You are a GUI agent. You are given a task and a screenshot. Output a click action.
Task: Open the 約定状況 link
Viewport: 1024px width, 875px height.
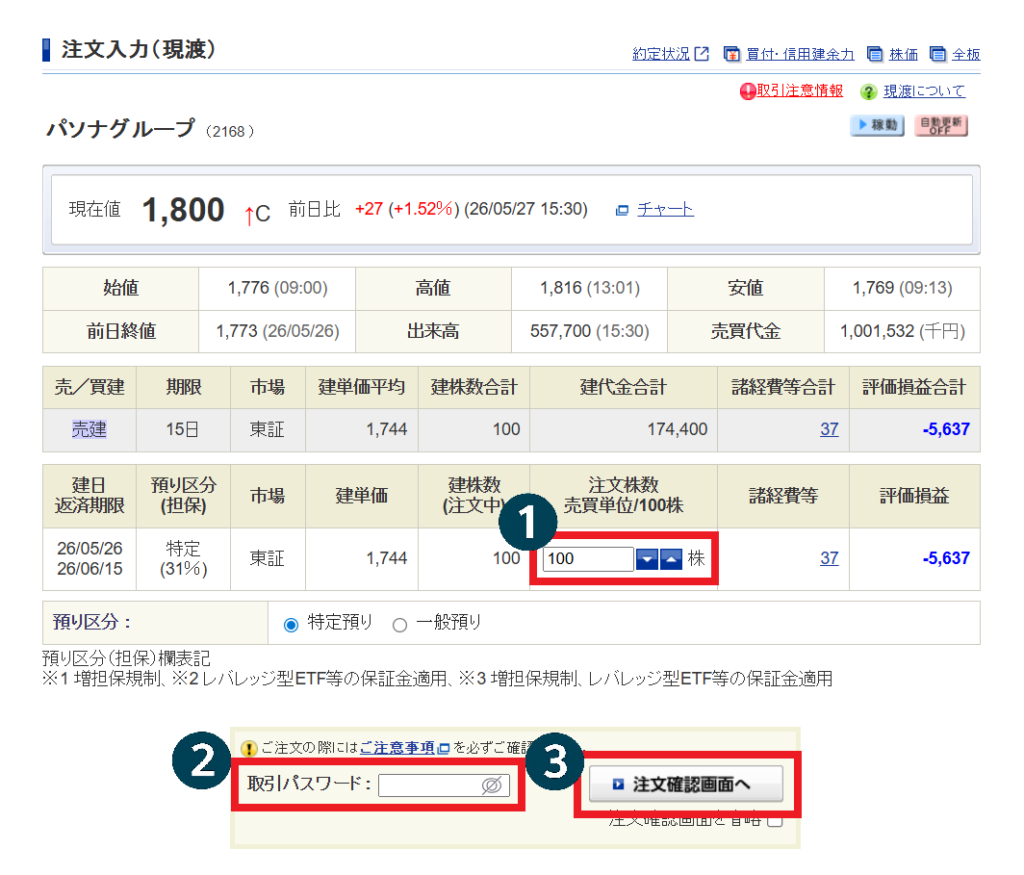coord(660,54)
